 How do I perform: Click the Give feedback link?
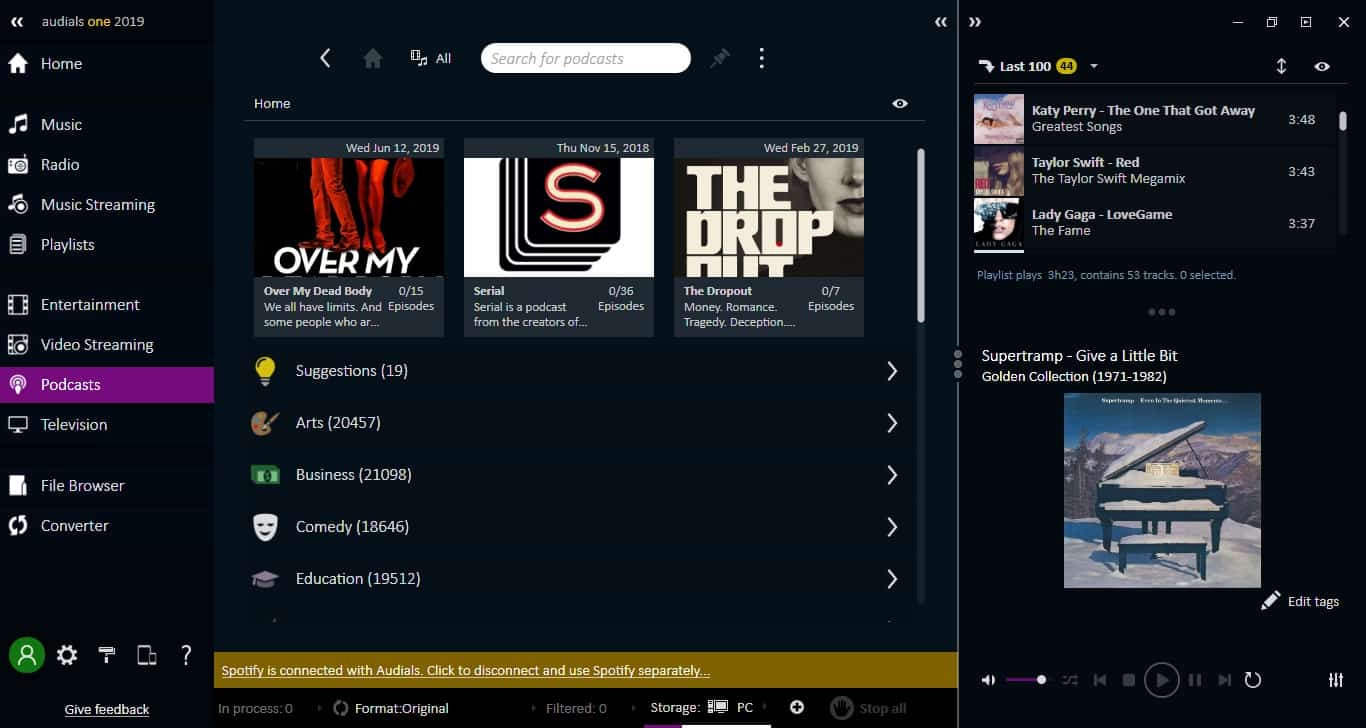coord(107,709)
